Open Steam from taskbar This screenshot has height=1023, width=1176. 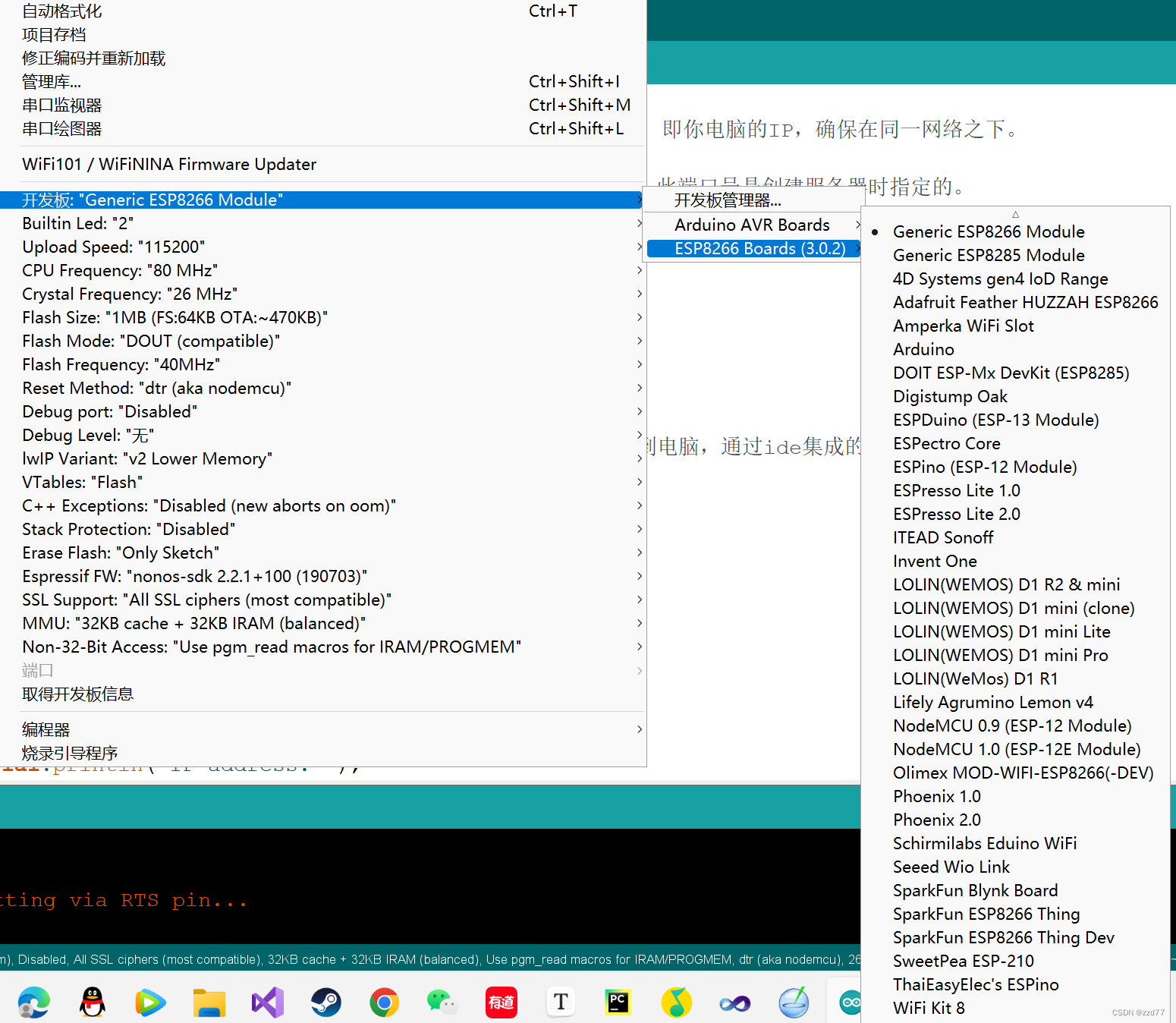point(325,1003)
